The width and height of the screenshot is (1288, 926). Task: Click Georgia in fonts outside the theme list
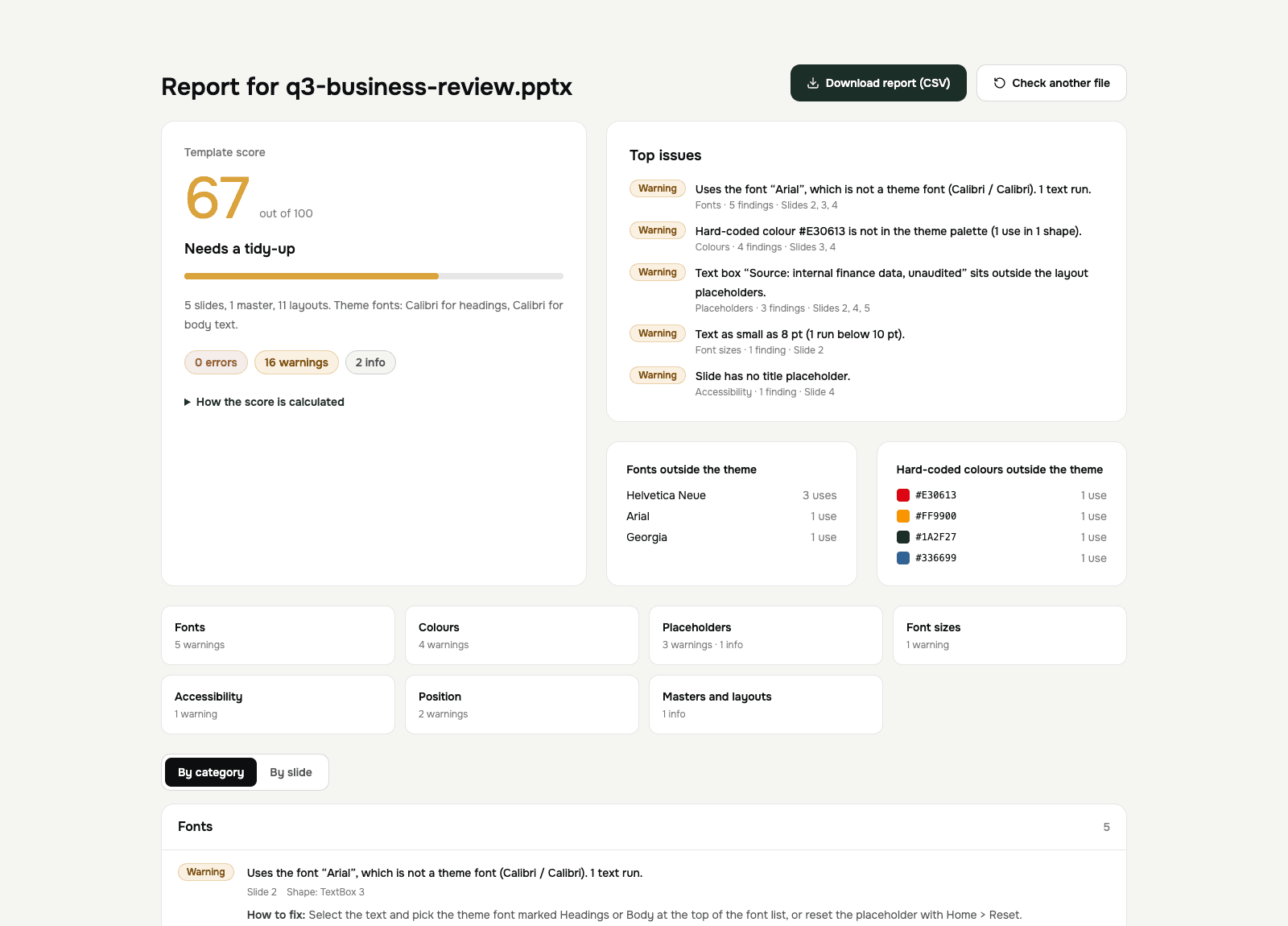pyautogui.click(x=646, y=537)
